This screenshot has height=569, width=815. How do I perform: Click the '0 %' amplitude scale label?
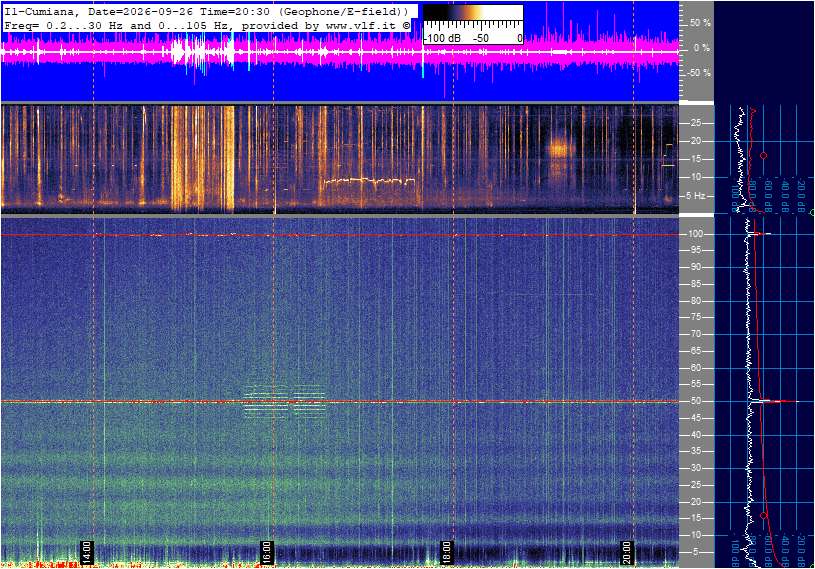(x=702, y=48)
